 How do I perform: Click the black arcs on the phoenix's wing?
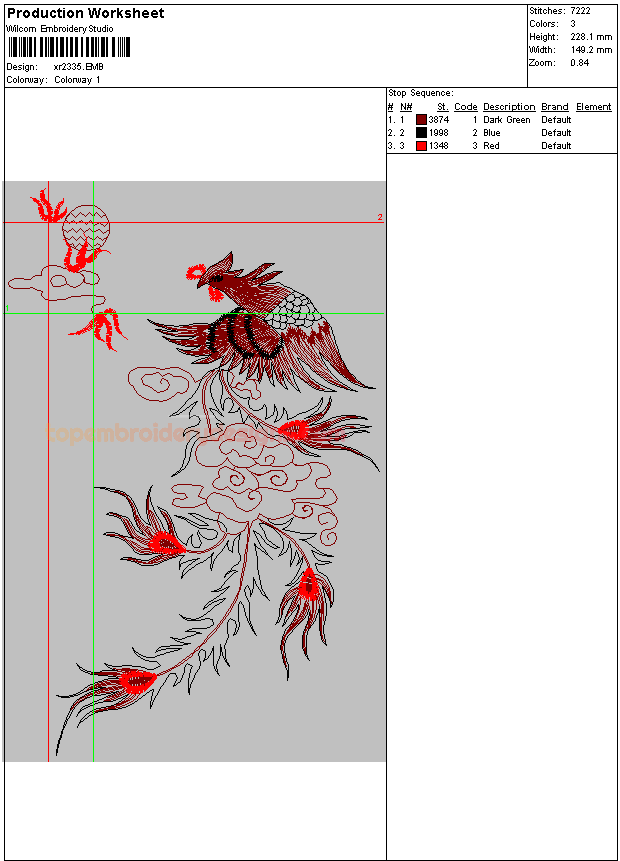(243, 335)
